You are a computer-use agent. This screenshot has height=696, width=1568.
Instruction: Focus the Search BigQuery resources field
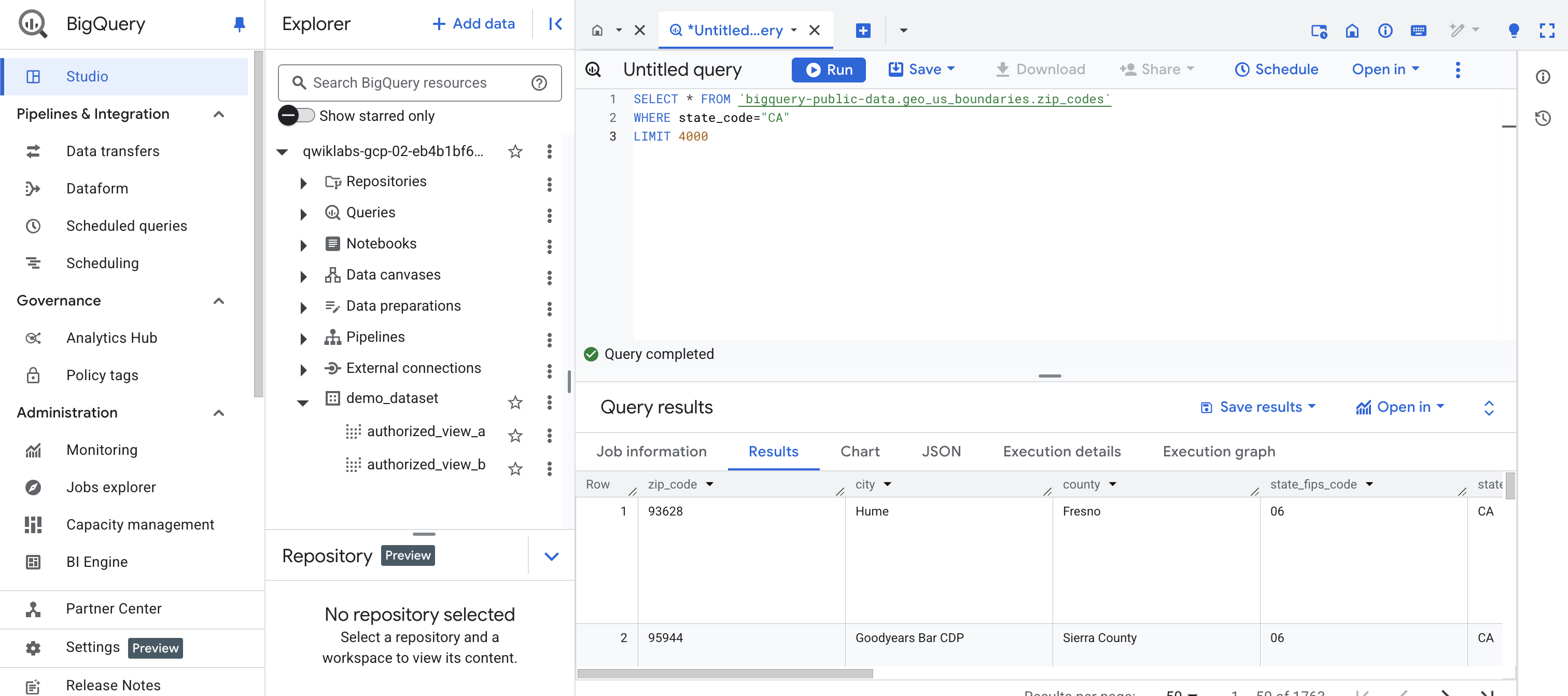click(420, 83)
